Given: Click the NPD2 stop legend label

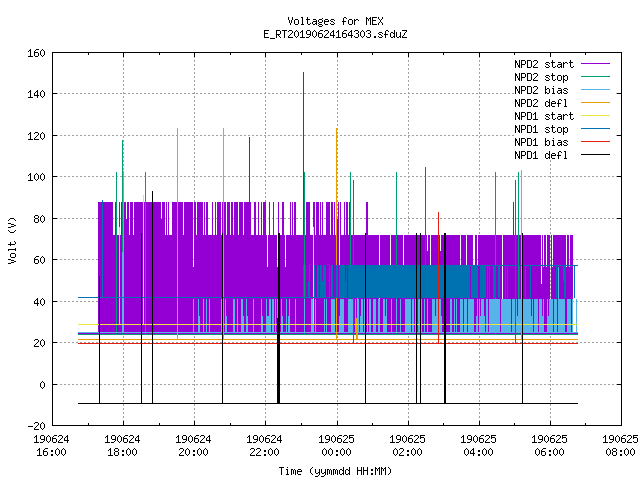Looking at the screenshot, I should [541, 77].
